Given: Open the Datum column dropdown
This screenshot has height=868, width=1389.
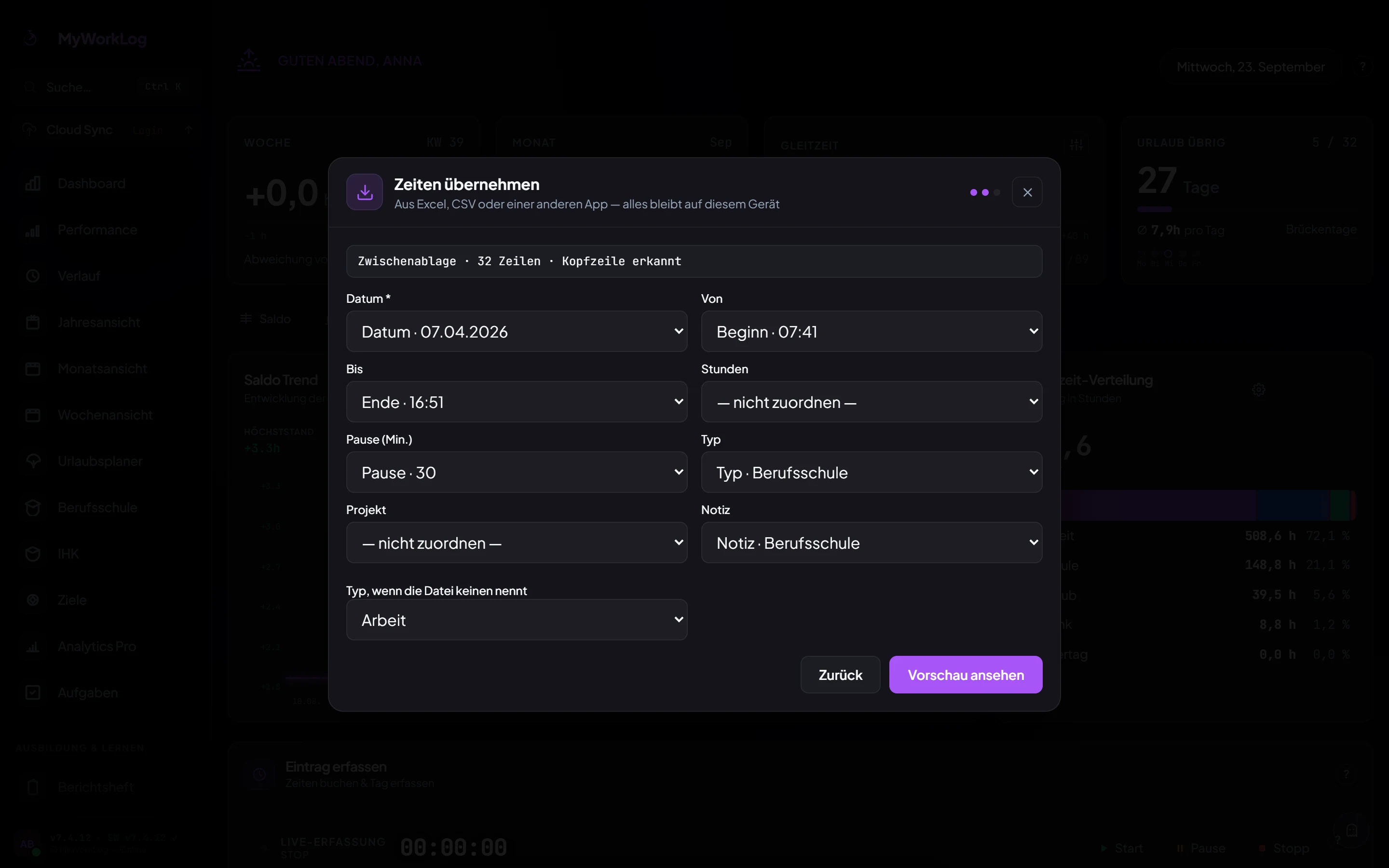Looking at the screenshot, I should tap(517, 331).
